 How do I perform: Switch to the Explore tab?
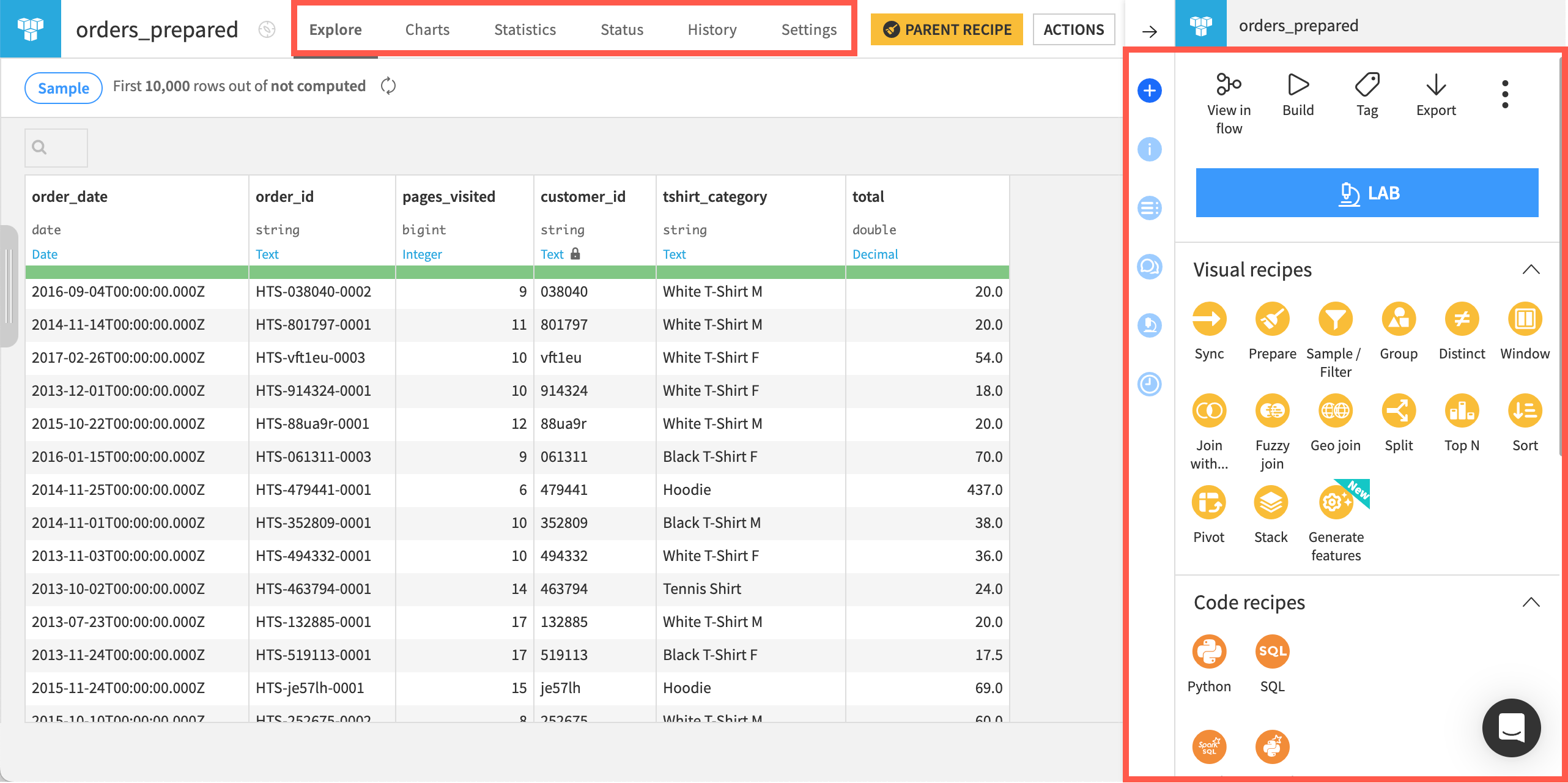pos(335,29)
